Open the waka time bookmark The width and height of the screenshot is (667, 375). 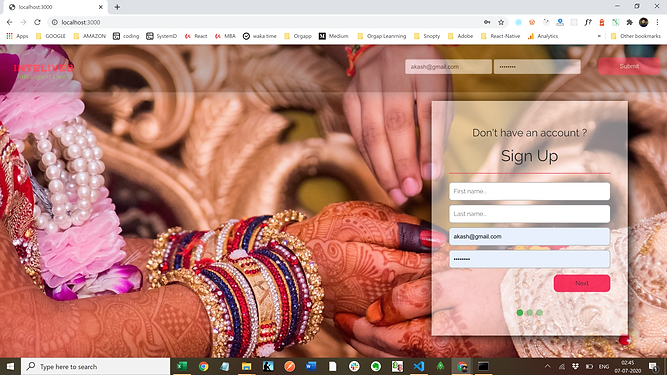pos(259,36)
